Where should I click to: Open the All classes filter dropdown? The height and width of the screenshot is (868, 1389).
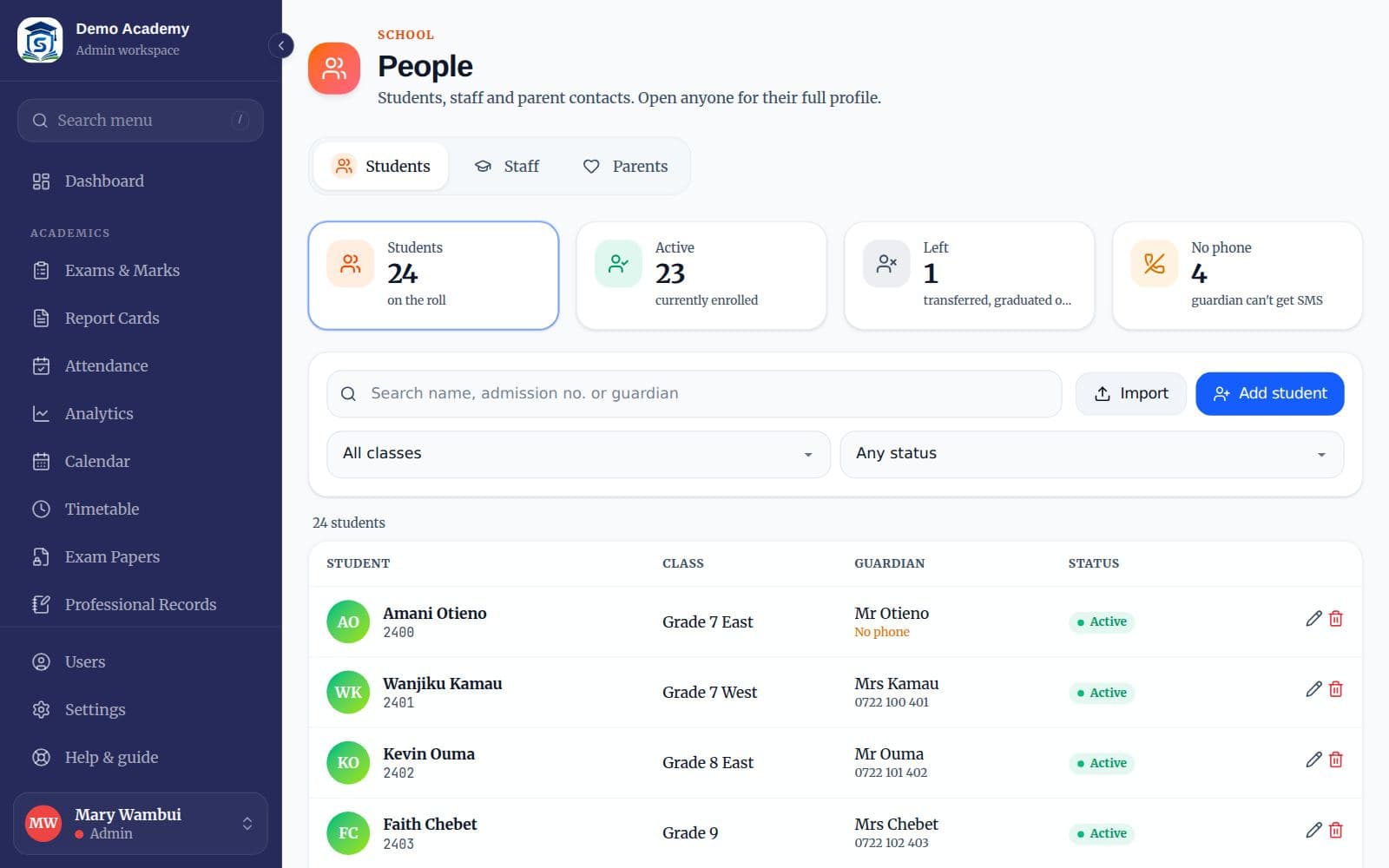578,454
